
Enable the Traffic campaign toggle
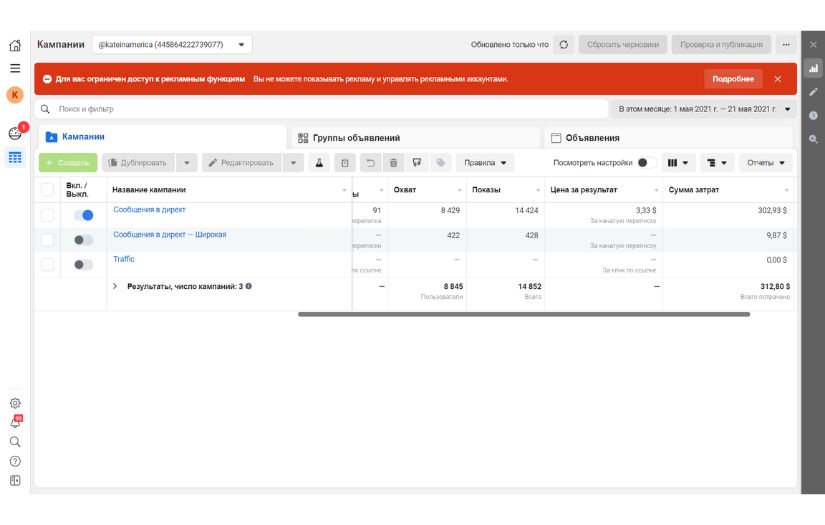click(x=83, y=265)
